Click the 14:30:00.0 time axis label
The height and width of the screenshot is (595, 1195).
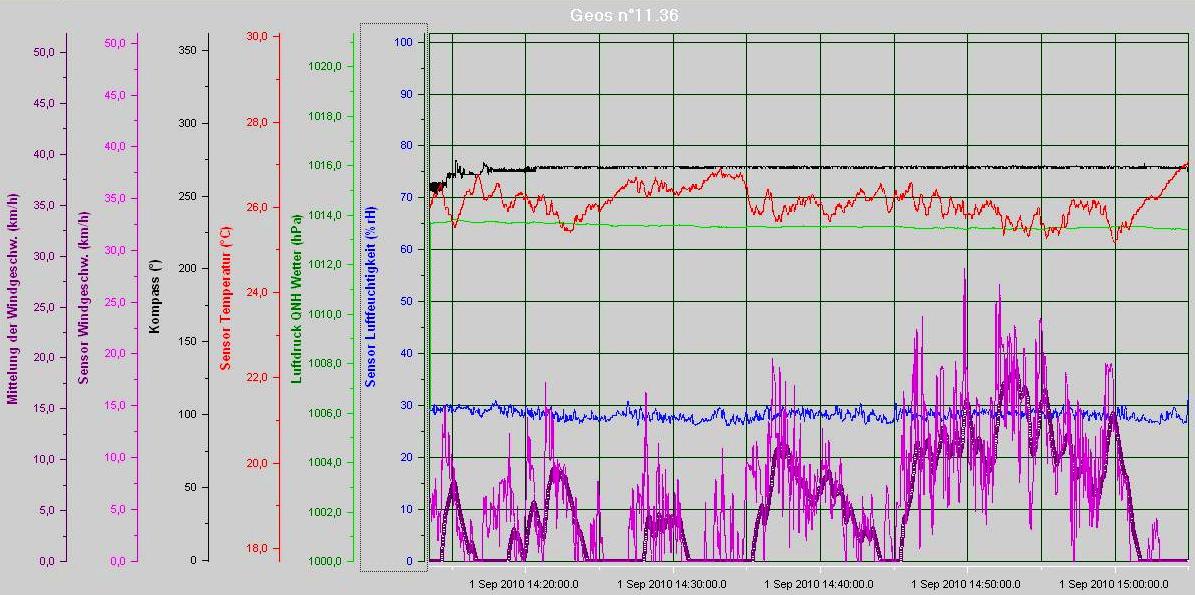[x=671, y=584]
